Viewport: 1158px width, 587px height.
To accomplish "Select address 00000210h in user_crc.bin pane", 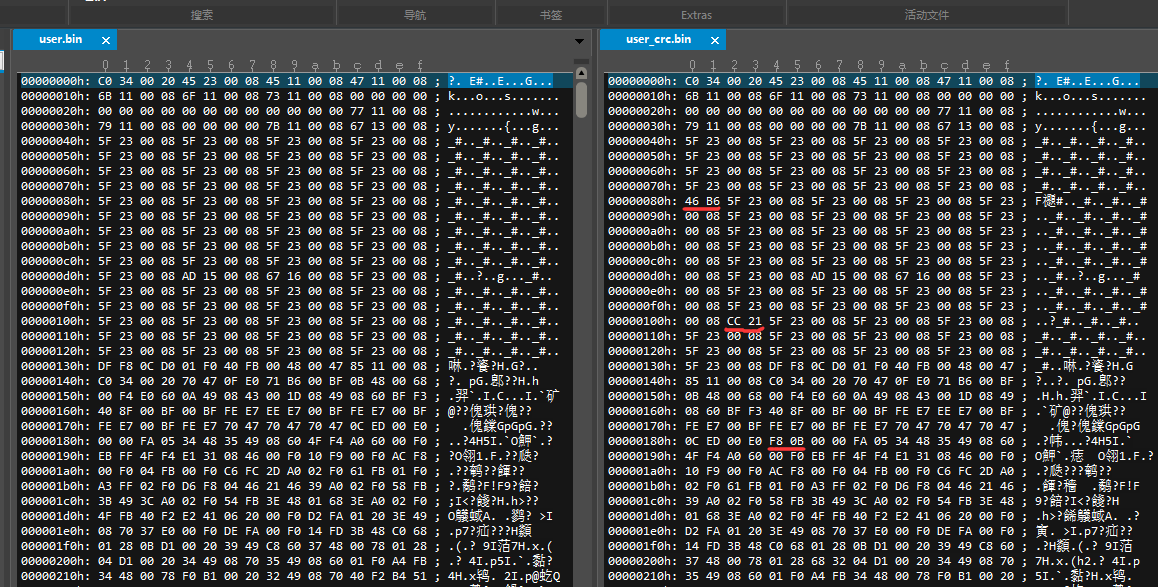I will [x=643, y=575].
